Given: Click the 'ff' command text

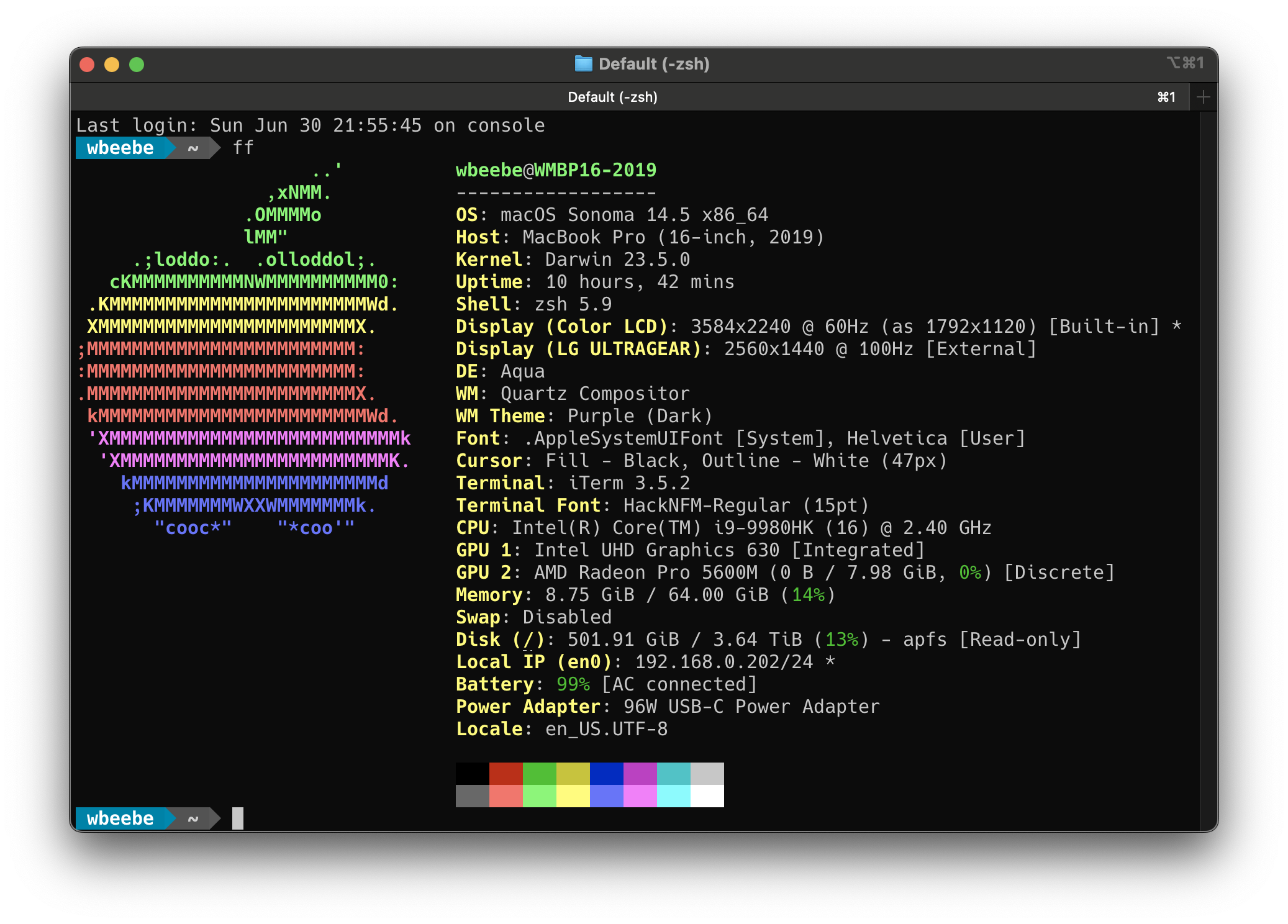Looking at the screenshot, I should [243, 148].
